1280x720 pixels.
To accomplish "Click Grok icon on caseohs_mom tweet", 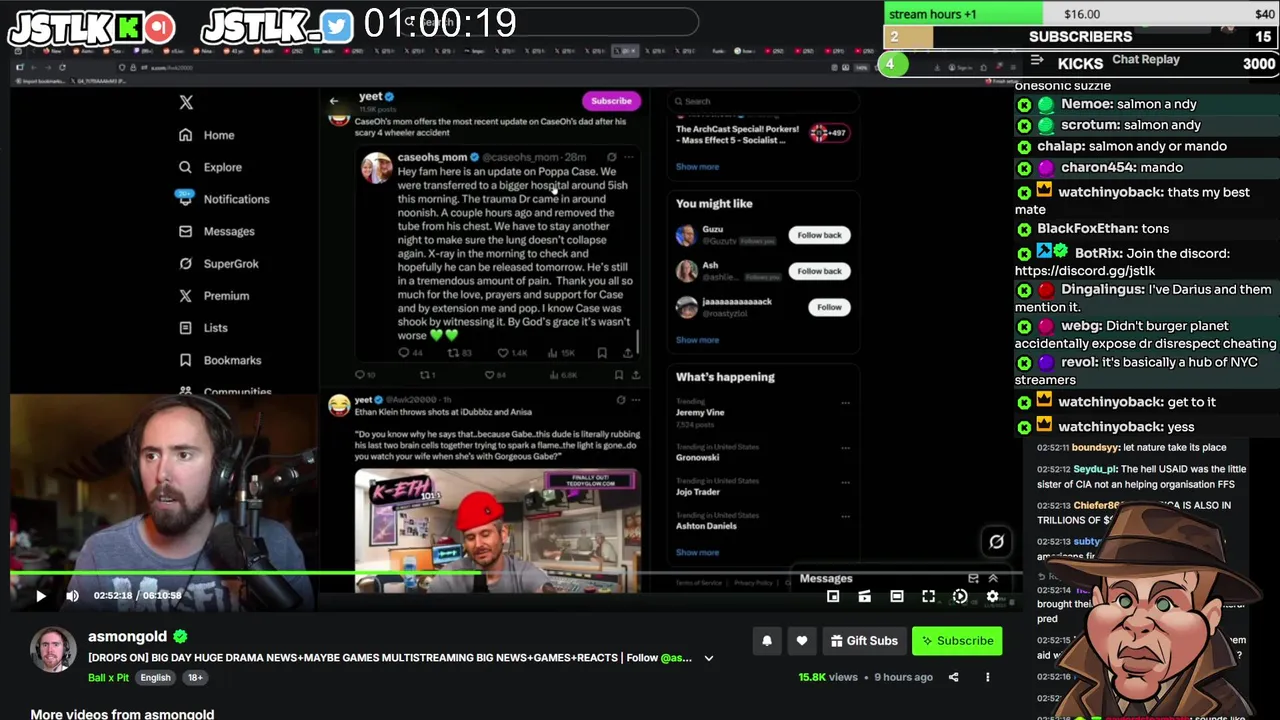I will [611, 157].
